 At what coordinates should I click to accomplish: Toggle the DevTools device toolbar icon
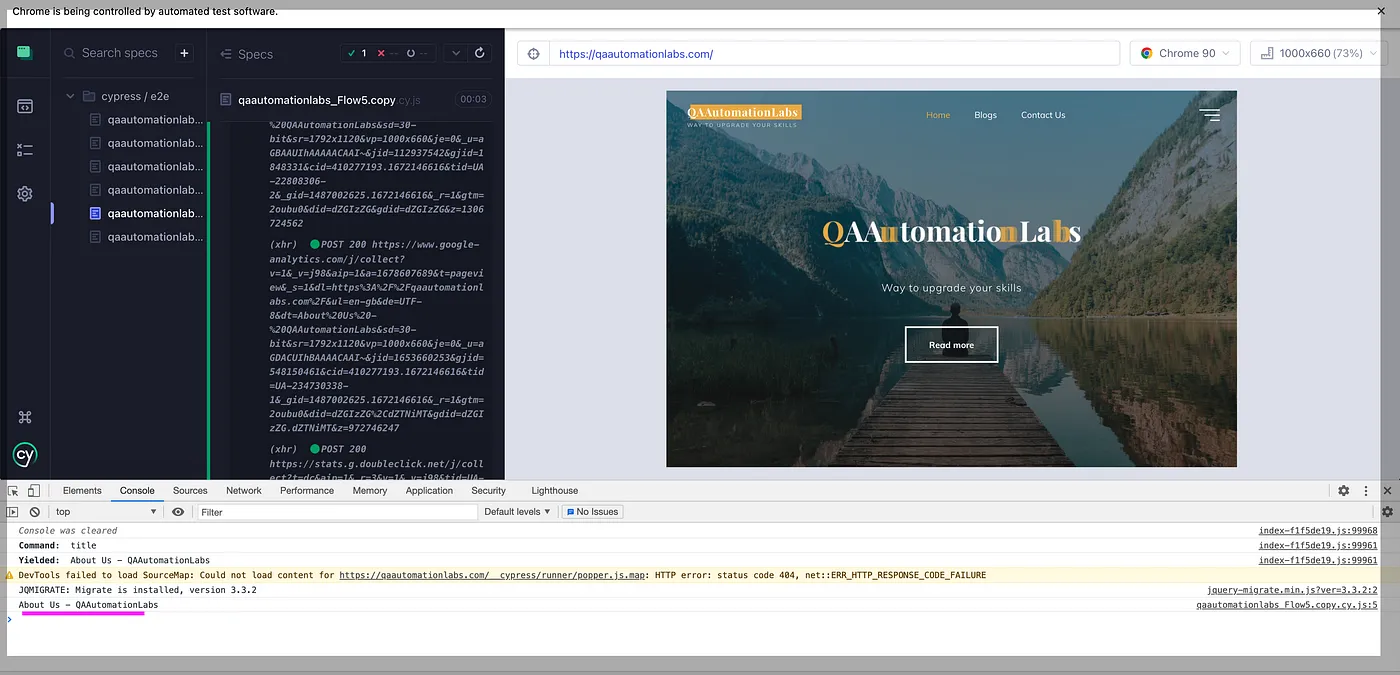click(34, 490)
